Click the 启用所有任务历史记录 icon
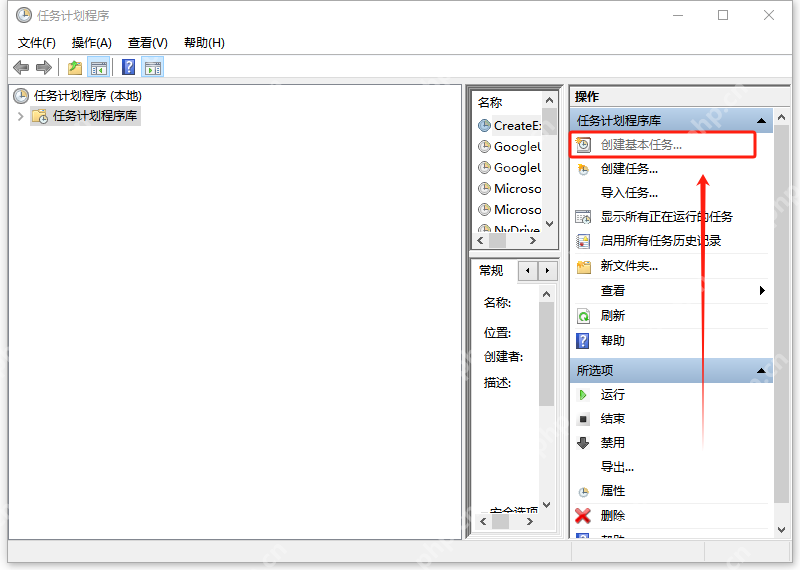800x570 pixels. coord(583,241)
